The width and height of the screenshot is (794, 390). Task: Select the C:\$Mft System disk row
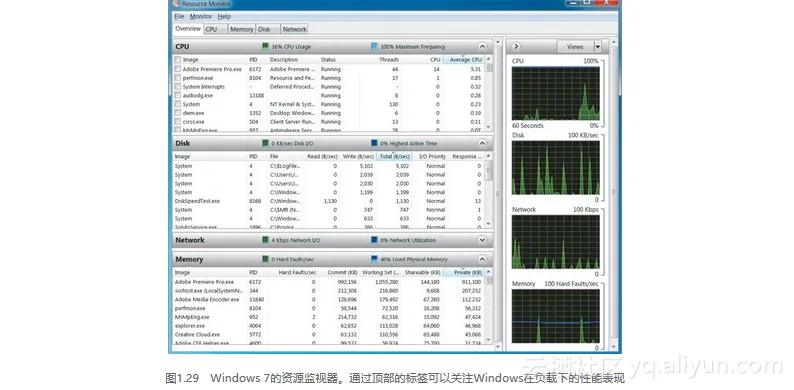[x=329, y=210]
